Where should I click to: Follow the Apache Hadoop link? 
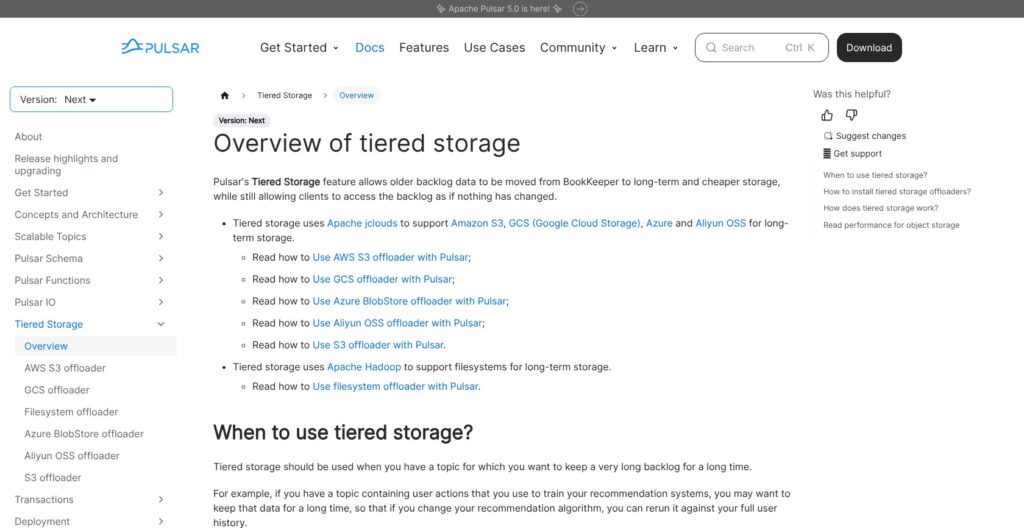[364, 367]
